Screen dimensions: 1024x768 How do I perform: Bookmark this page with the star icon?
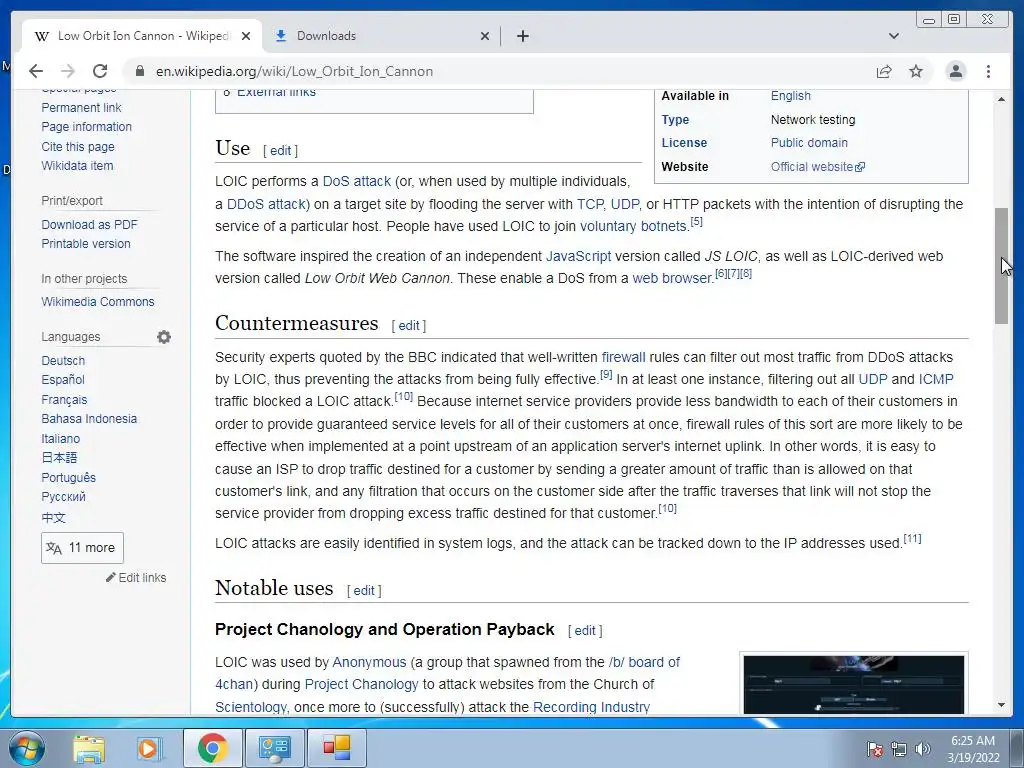tap(916, 71)
